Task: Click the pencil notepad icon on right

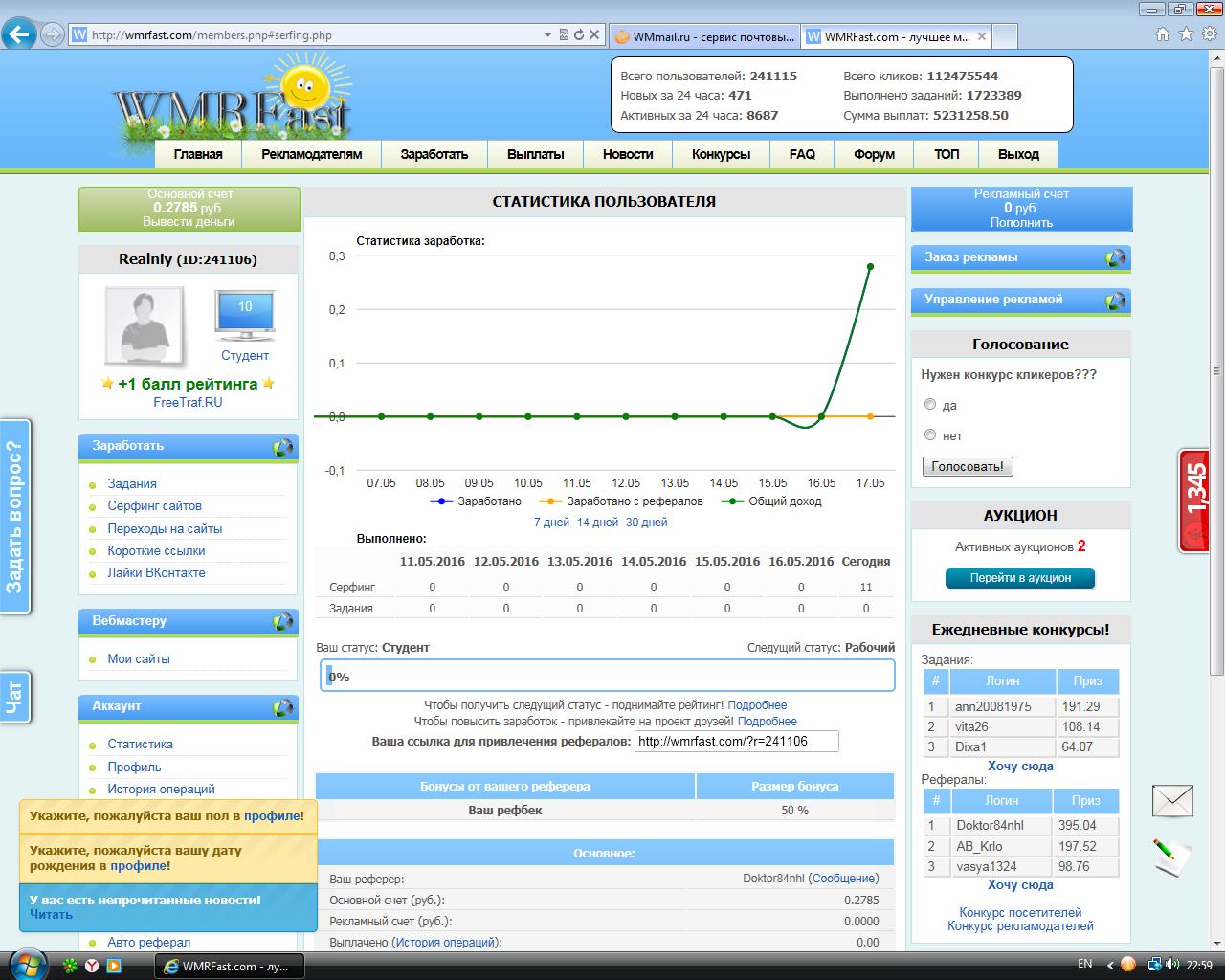Action: point(1172,856)
